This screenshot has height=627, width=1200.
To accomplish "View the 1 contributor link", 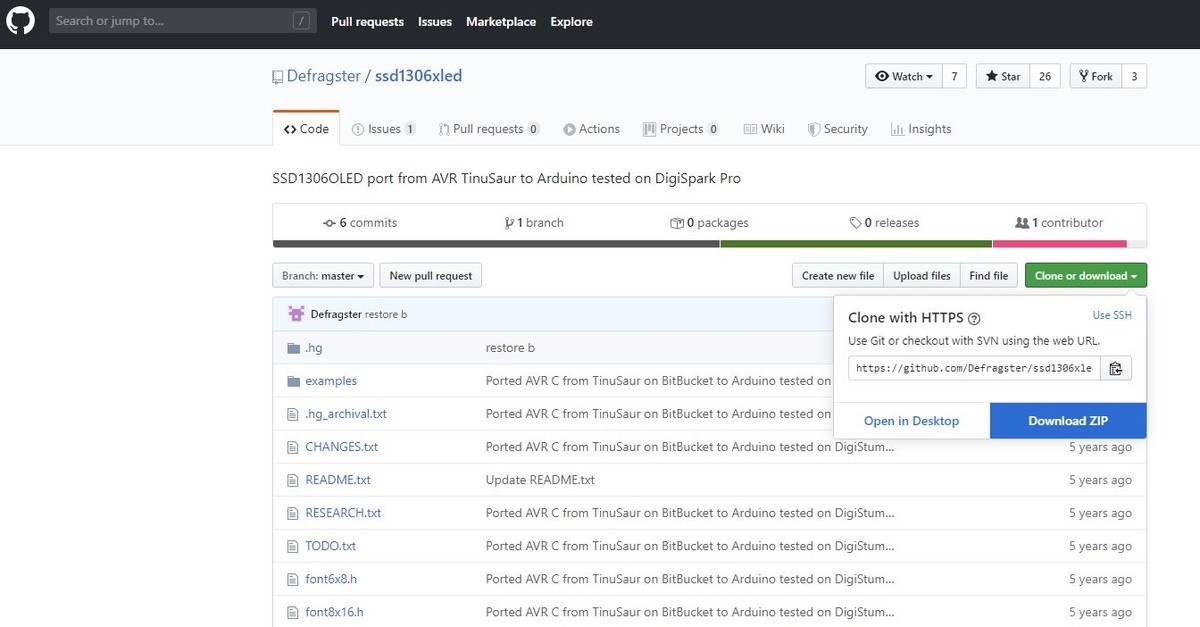I will point(1059,223).
